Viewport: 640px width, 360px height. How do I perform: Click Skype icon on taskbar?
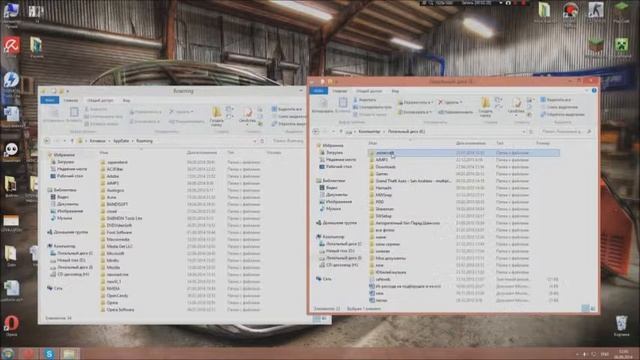(x=49, y=353)
